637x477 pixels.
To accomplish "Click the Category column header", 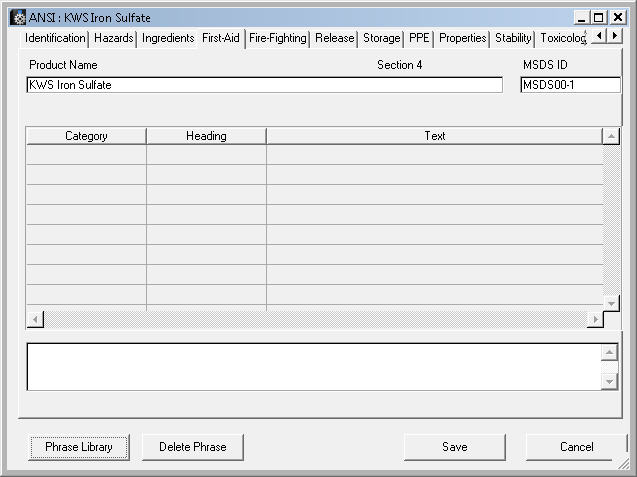I will [x=86, y=136].
